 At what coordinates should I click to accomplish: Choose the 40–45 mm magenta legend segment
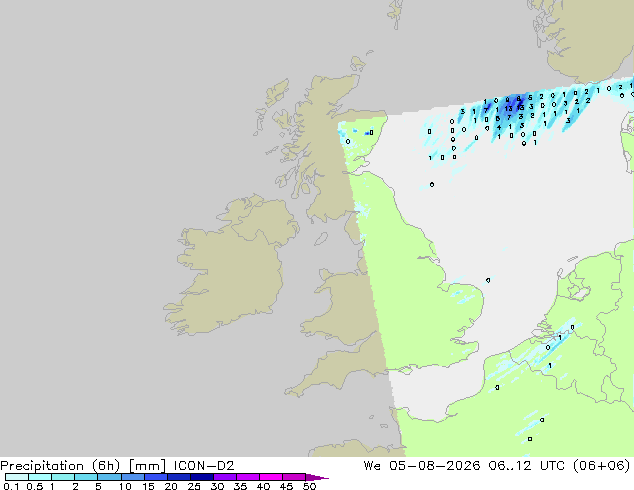coord(271,477)
